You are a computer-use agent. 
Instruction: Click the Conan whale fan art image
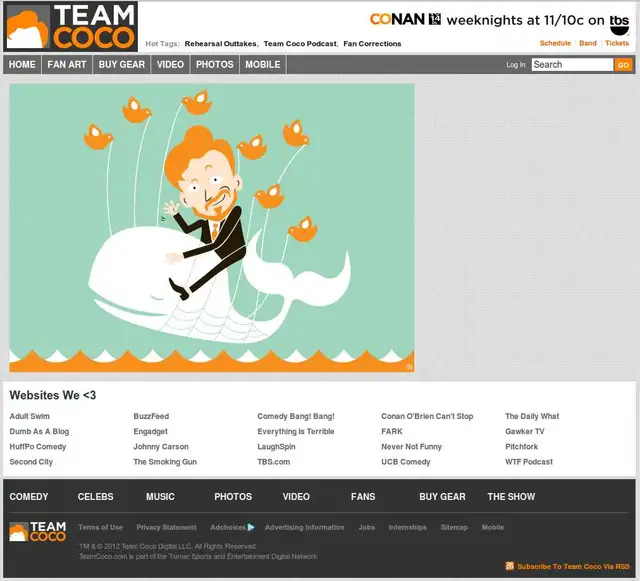pos(212,228)
